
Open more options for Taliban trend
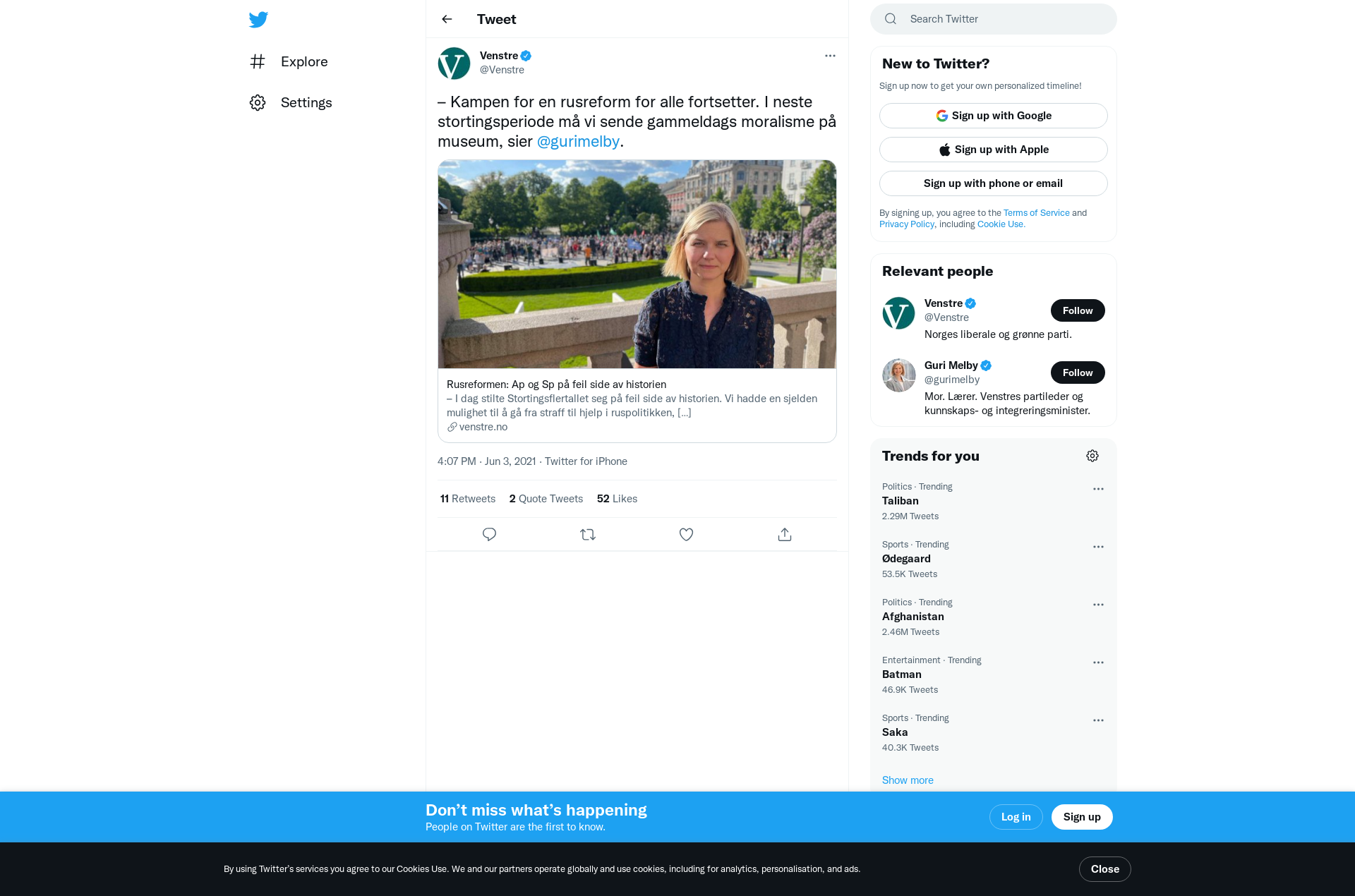[1098, 489]
